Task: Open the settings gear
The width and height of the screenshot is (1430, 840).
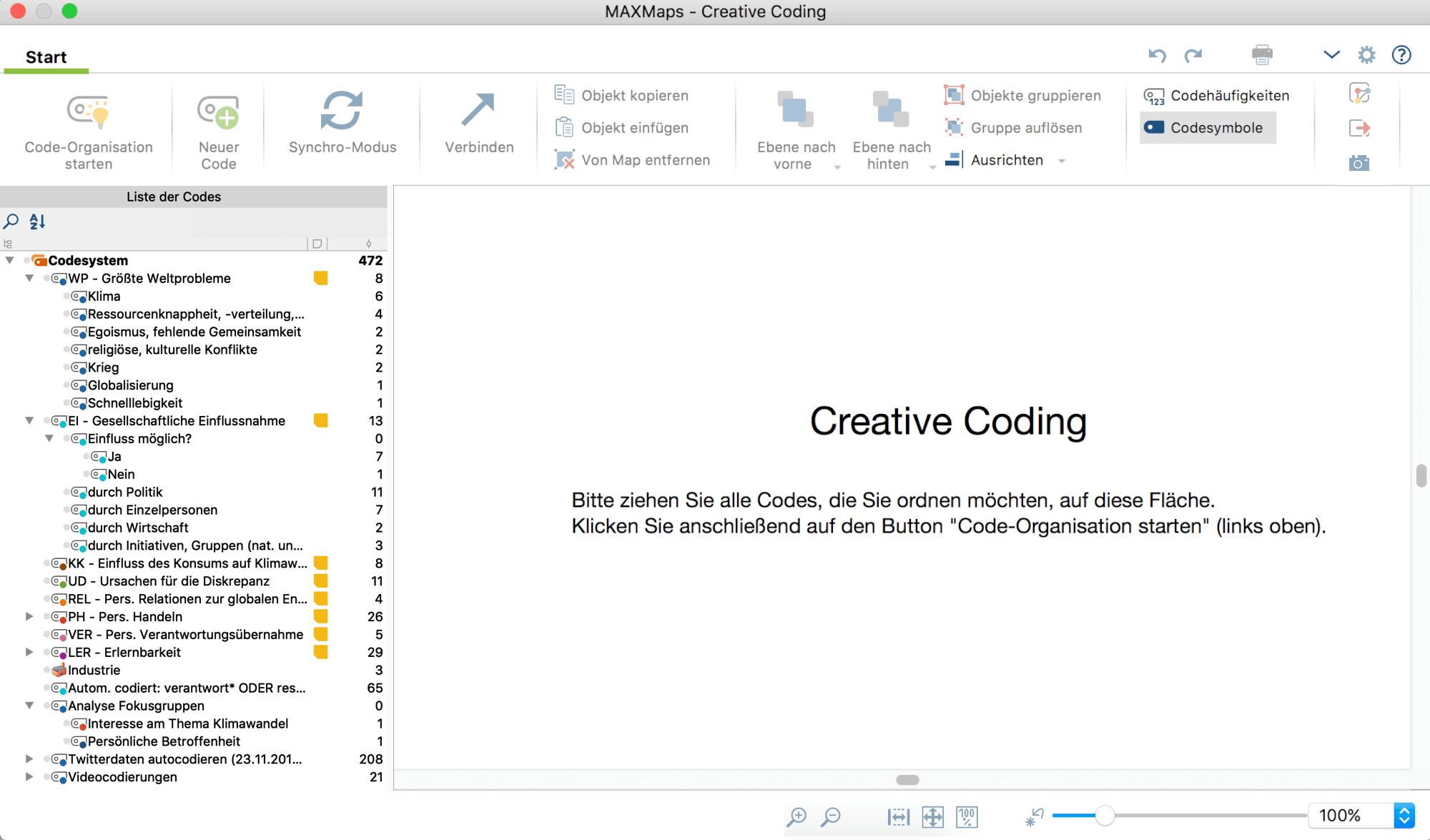Action: point(1366,55)
